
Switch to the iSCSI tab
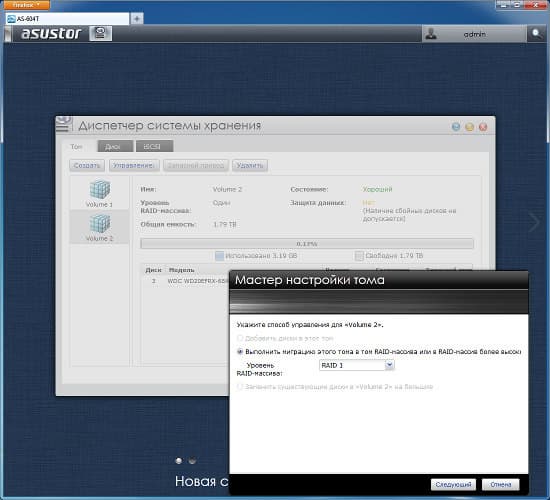point(154,147)
